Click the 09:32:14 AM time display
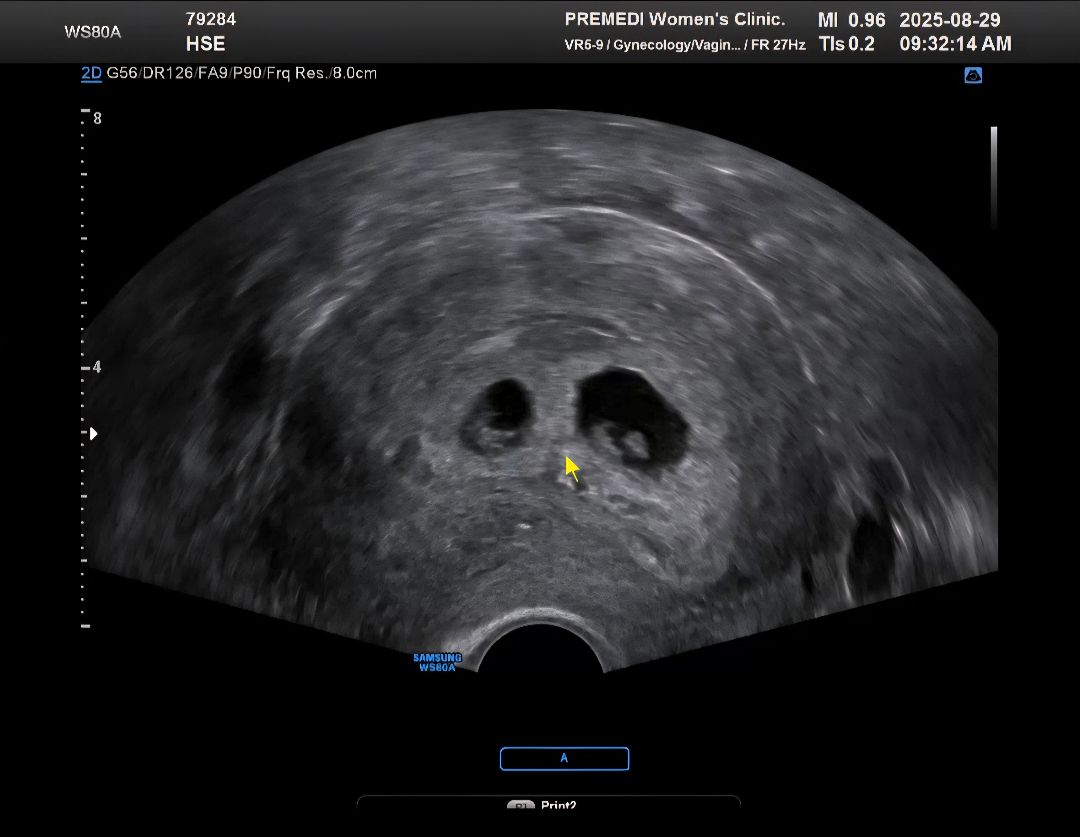Image resolution: width=1080 pixels, height=837 pixels. click(x=955, y=44)
